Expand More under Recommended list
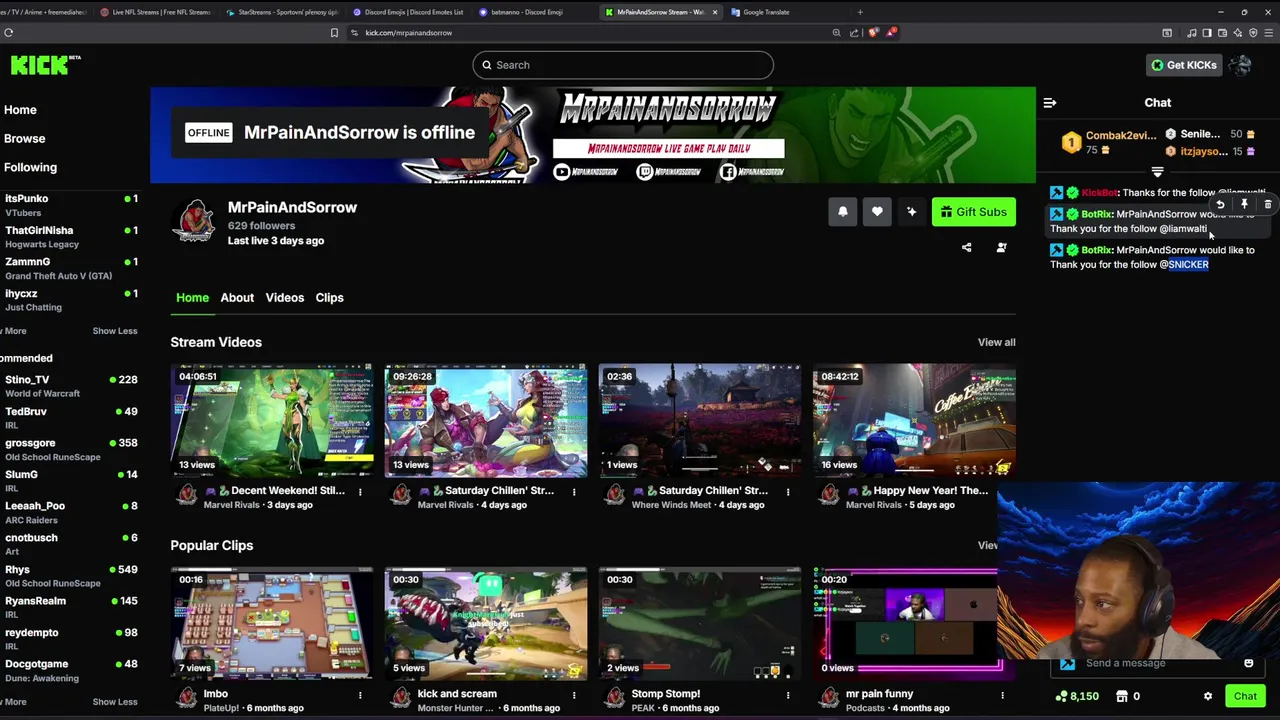1280x720 pixels. pyautogui.click(x=13, y=702)
